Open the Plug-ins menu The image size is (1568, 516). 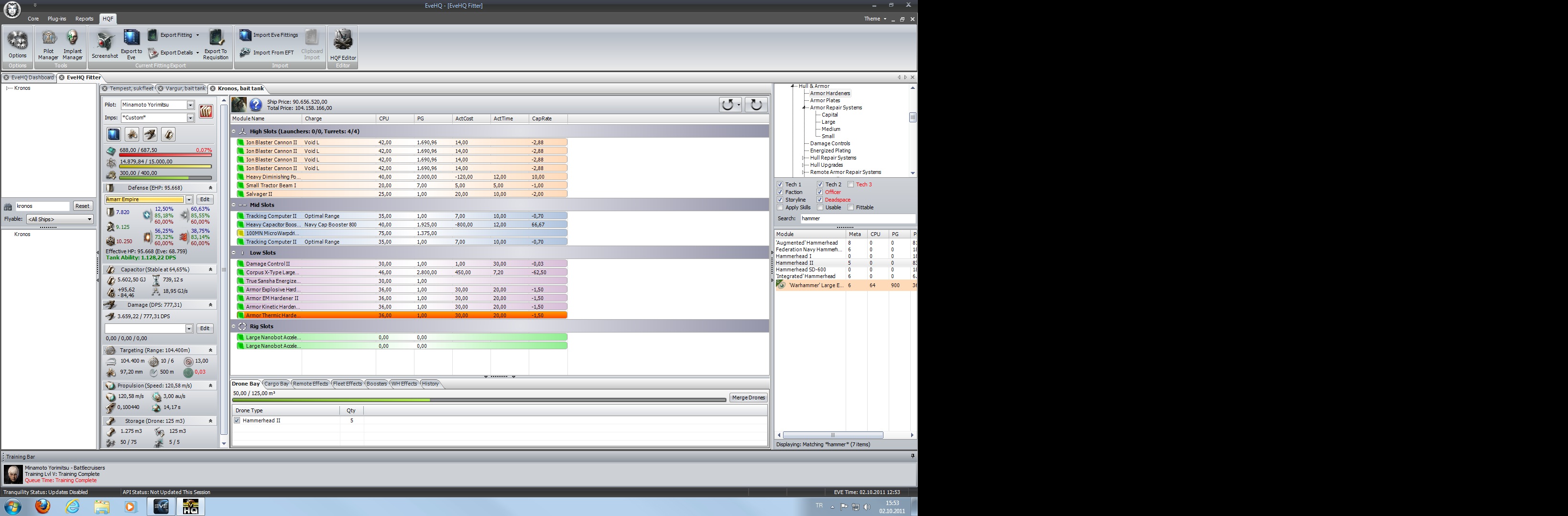[56, 19]
